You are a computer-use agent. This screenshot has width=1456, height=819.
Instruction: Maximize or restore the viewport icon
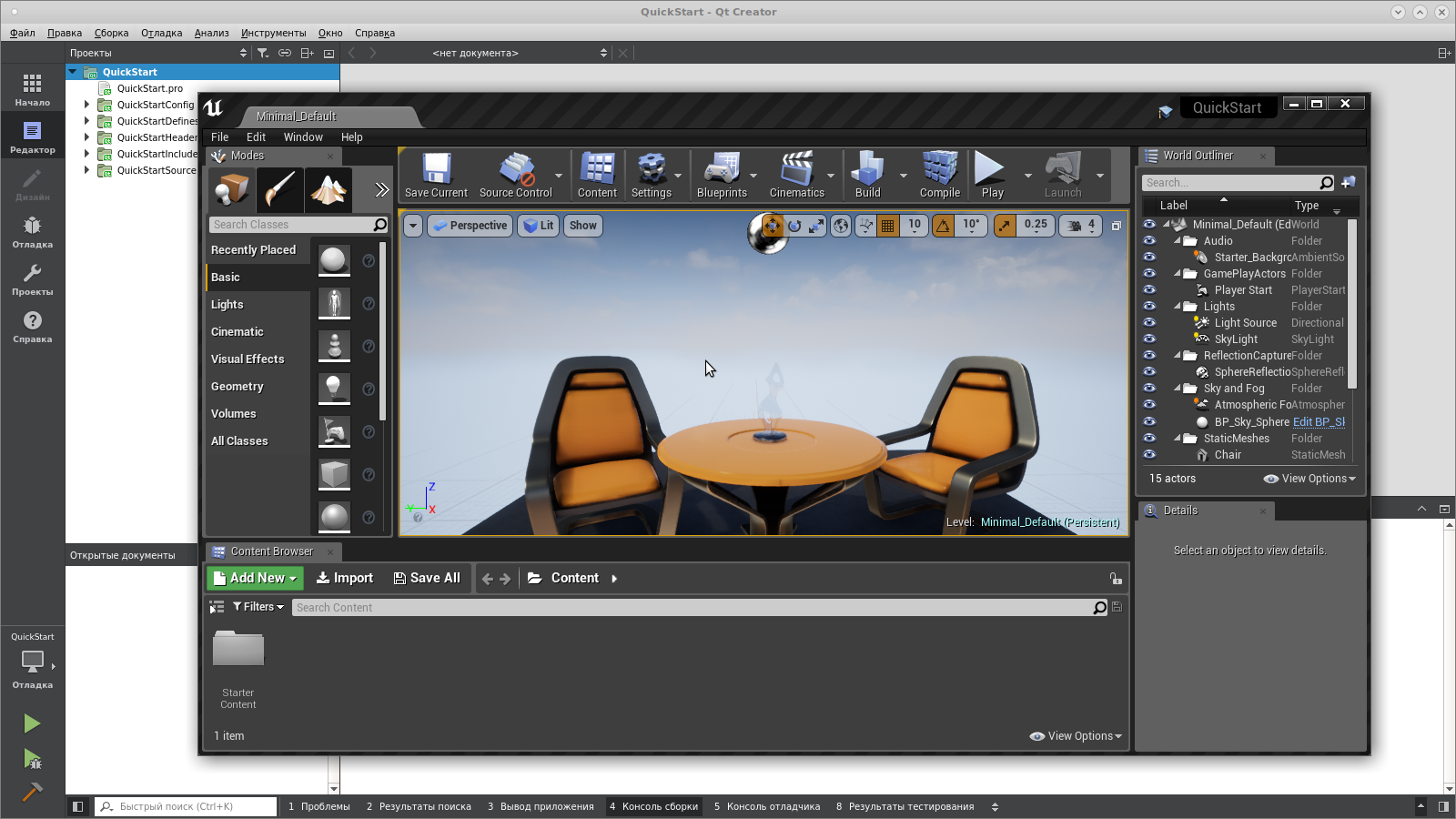pyautogui.click(x=1117, y=226)
